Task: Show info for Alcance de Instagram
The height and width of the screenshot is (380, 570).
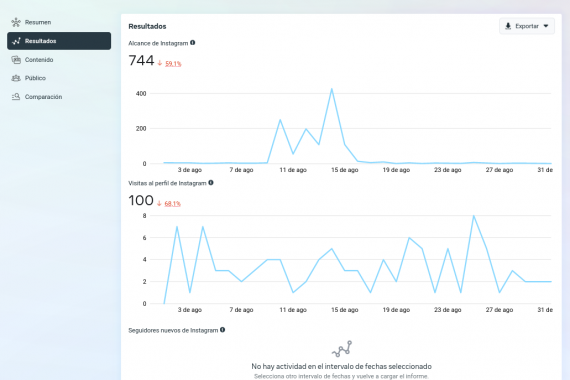Action: coord(193,43)
